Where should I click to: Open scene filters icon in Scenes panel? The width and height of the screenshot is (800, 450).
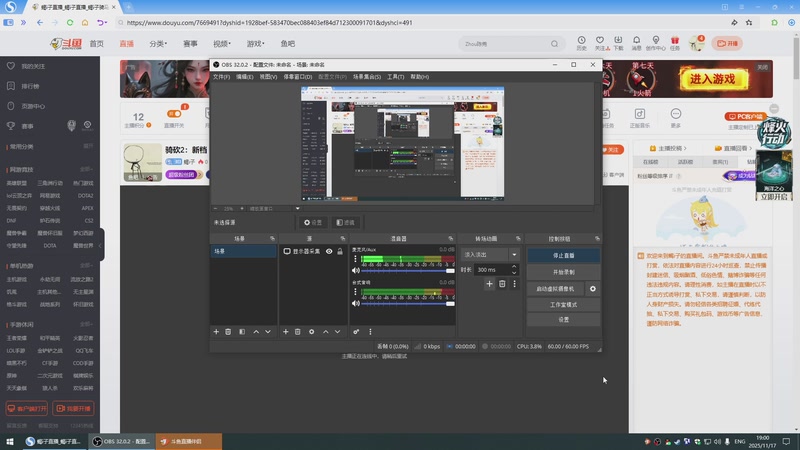point(242,332)
